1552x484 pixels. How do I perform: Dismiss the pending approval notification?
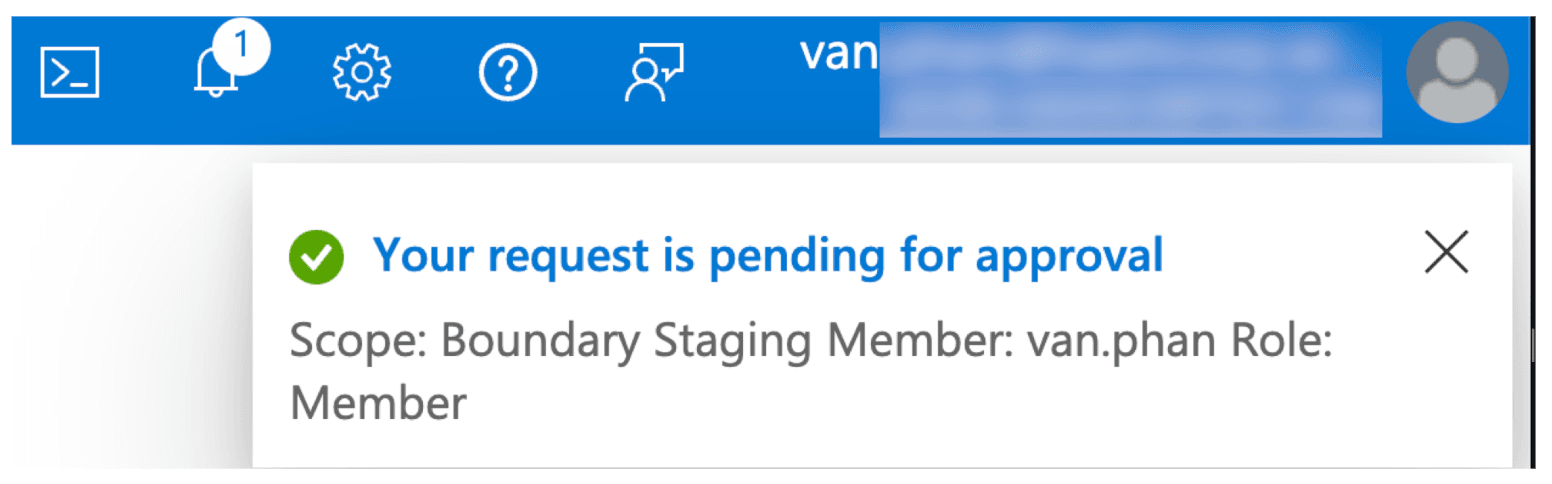click(x=1446, y=252)
